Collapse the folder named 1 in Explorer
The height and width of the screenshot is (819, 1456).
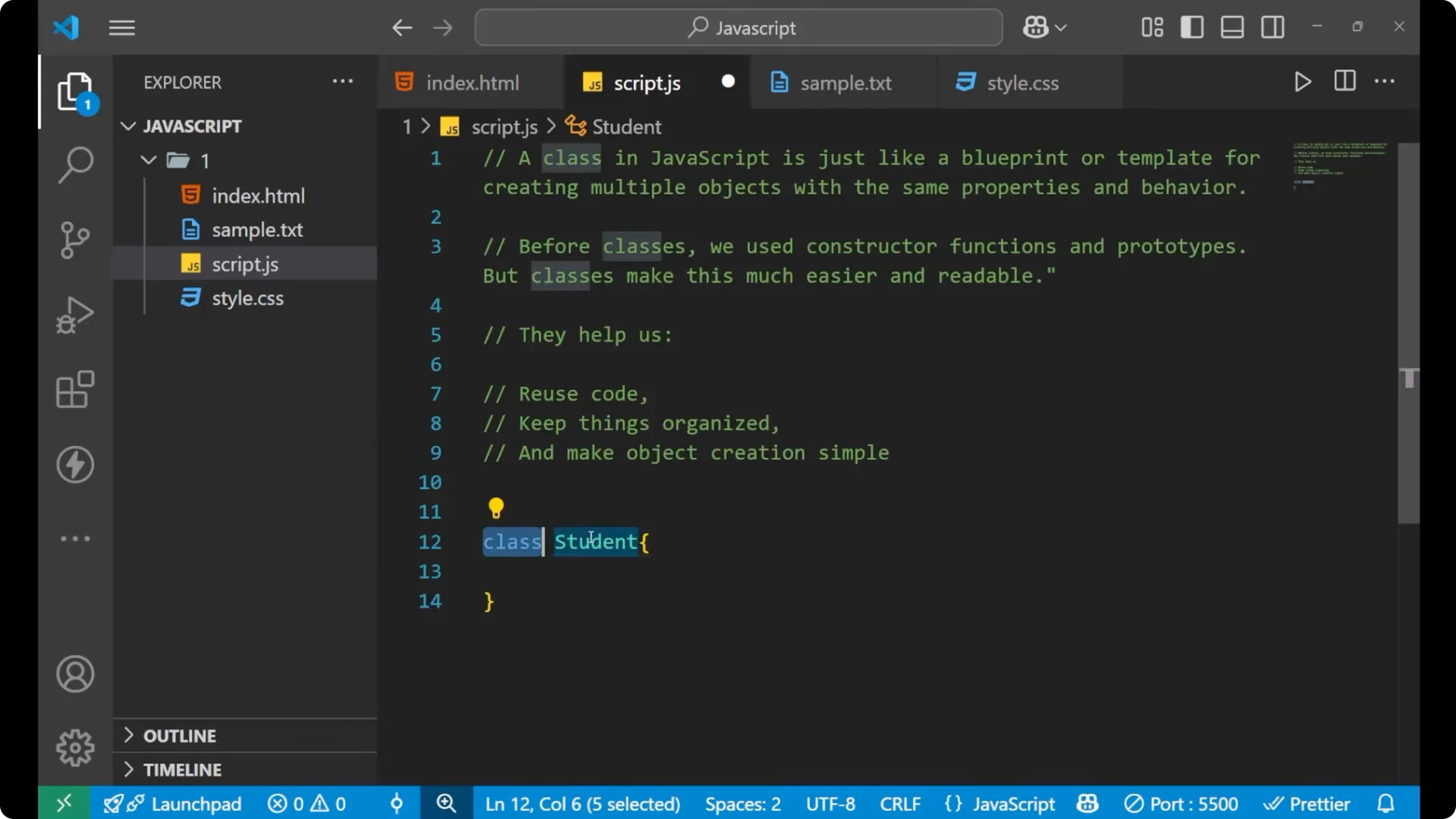148,160
